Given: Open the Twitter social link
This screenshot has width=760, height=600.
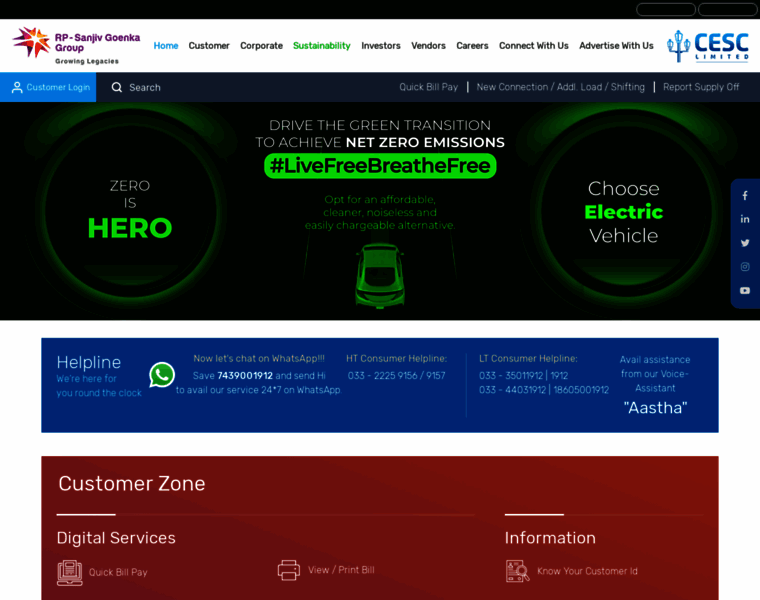Looking at the screenshot, I should point(745,243).
